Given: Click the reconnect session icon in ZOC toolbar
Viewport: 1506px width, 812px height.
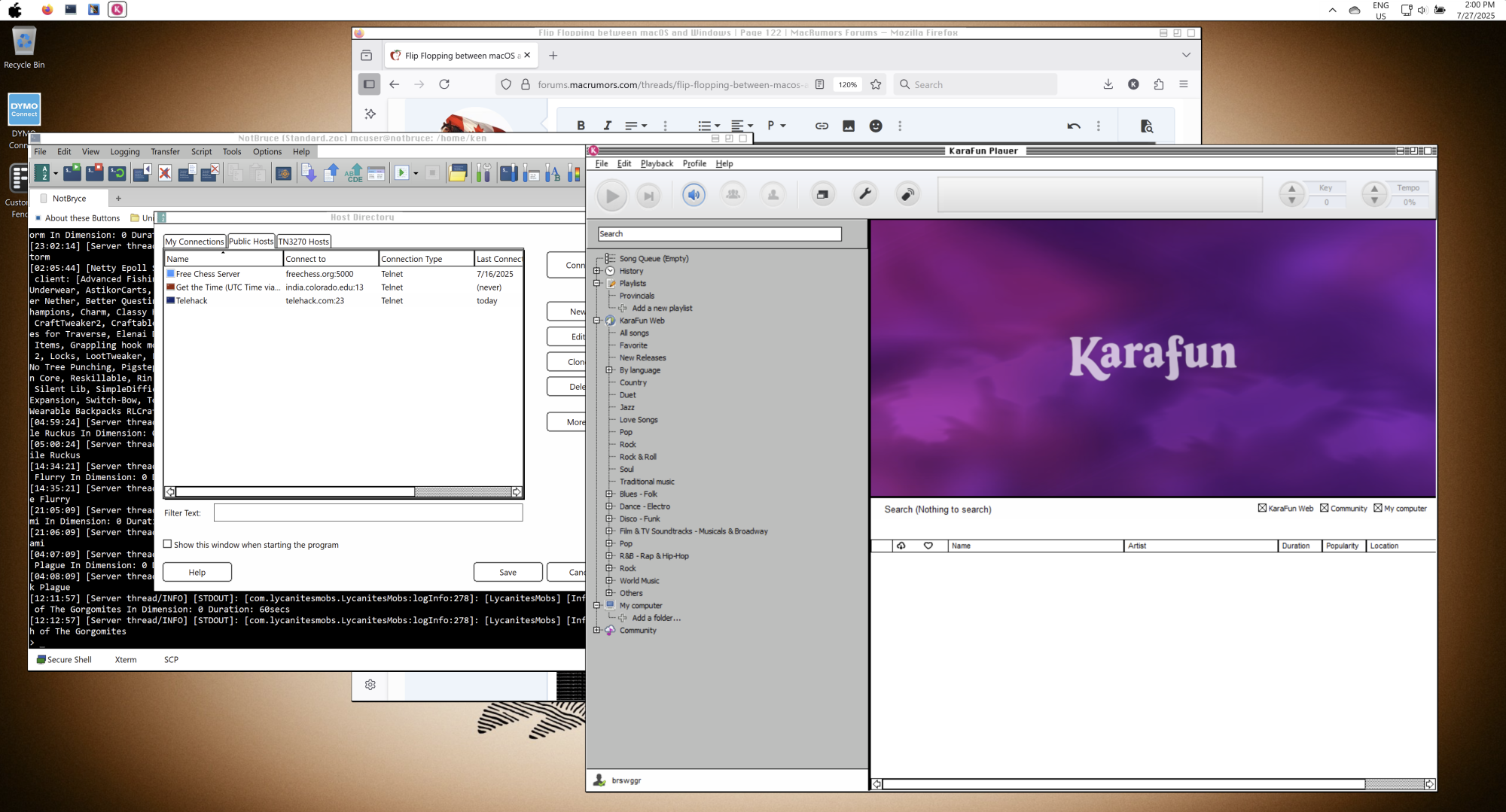Looking at the screenshot, I should [x=117, y=174].
